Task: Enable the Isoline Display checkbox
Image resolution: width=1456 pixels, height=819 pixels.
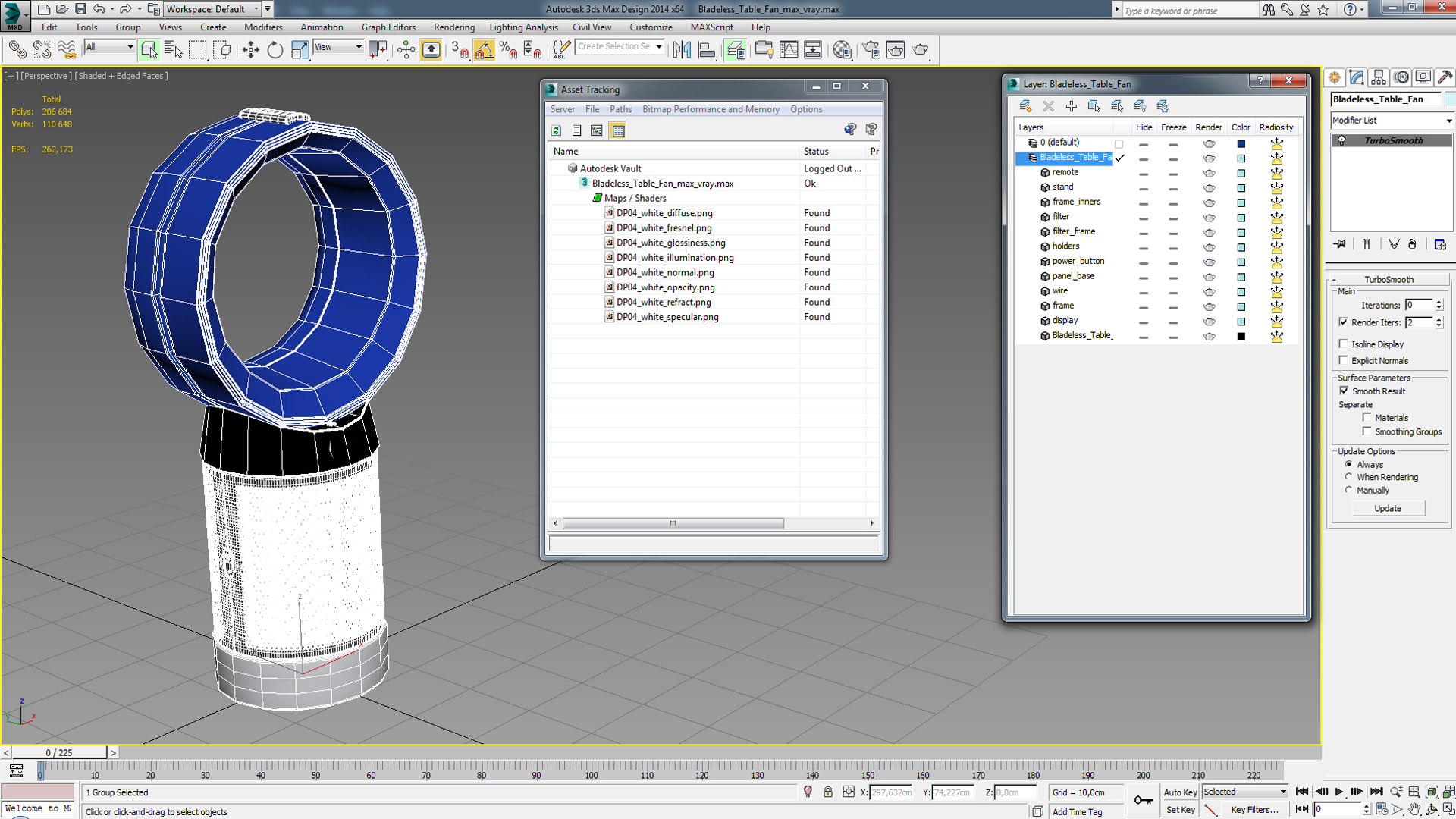Action: click(x=1344, y=344)
